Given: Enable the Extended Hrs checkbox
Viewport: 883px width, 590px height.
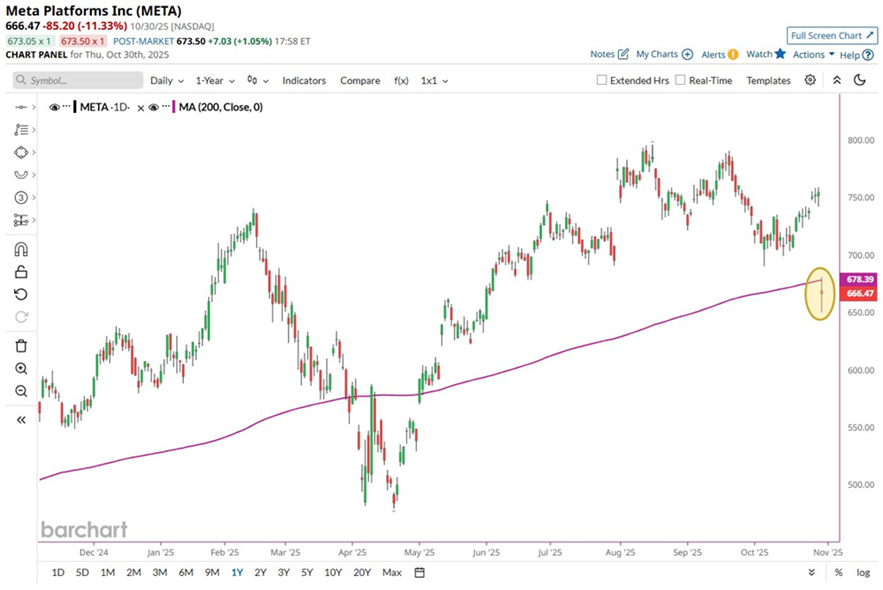Looking at the screenshot, I should tap(602, 80).
